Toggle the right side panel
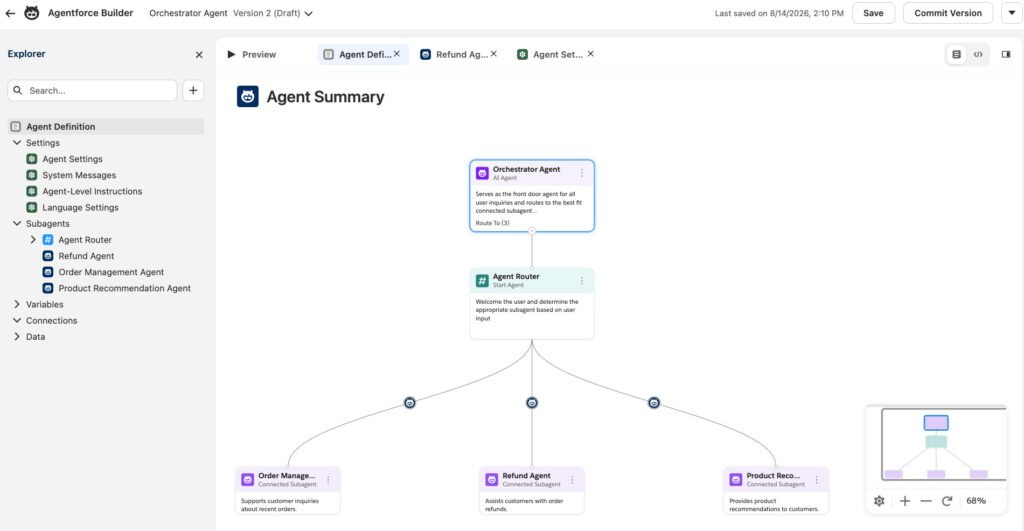The height and width of the screenshot is (531, 1024). (1006, 55)
